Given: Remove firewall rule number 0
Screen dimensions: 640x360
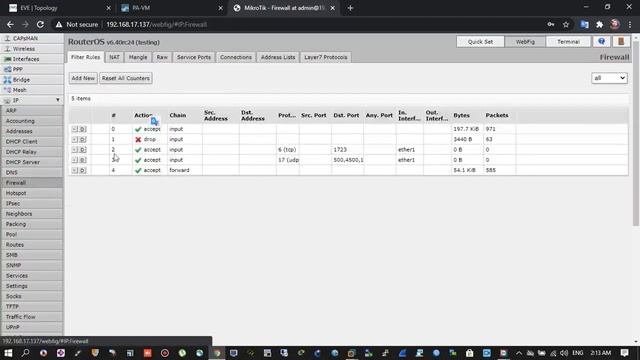Looking at the screenshot, I should pos(74,129).
